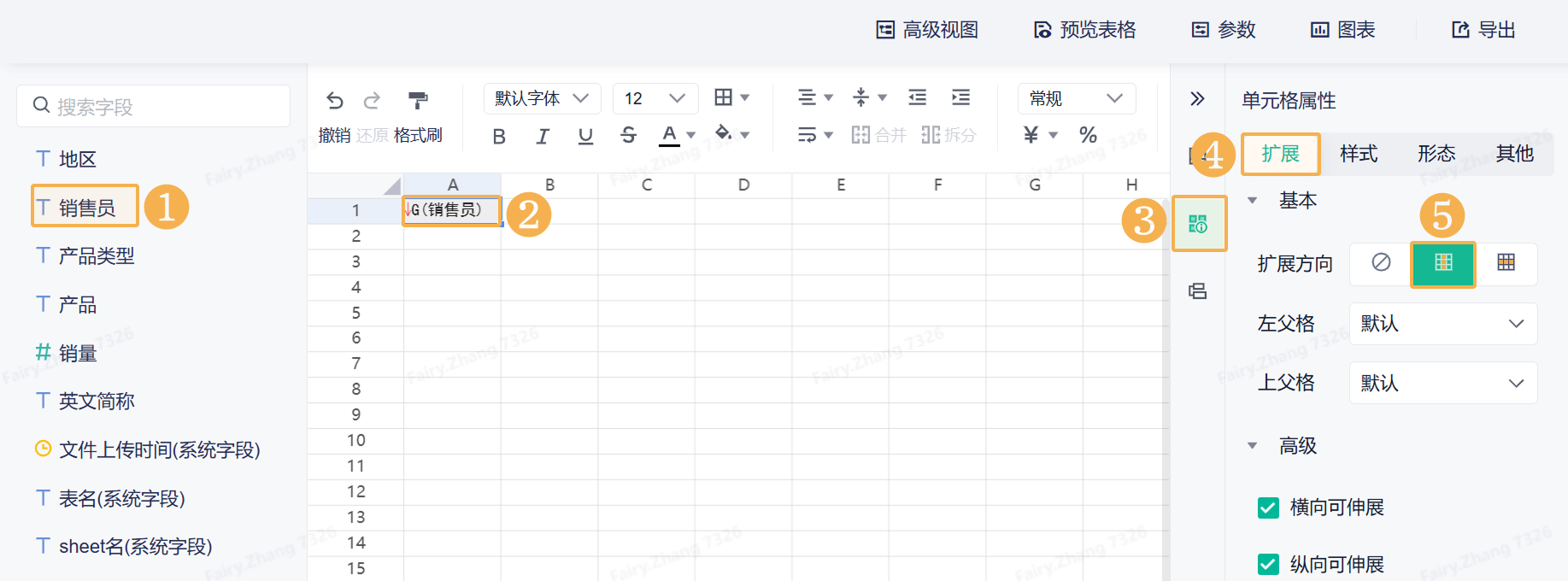Click the cell borders icon
Screen dimensions: 1568x581
tap(723, 97)
